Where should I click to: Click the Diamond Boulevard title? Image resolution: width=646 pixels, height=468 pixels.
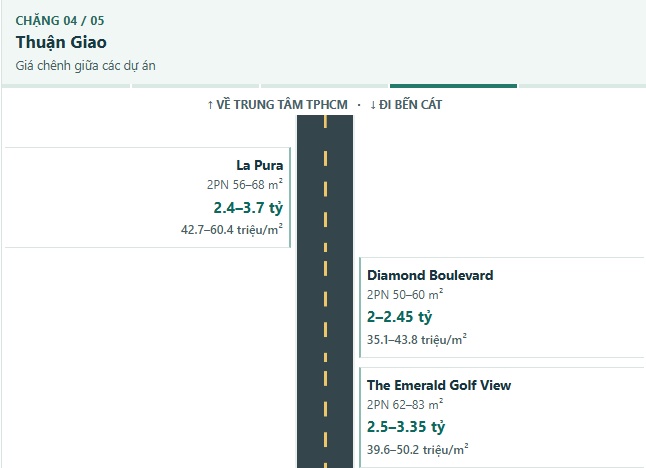coord(430,275)
